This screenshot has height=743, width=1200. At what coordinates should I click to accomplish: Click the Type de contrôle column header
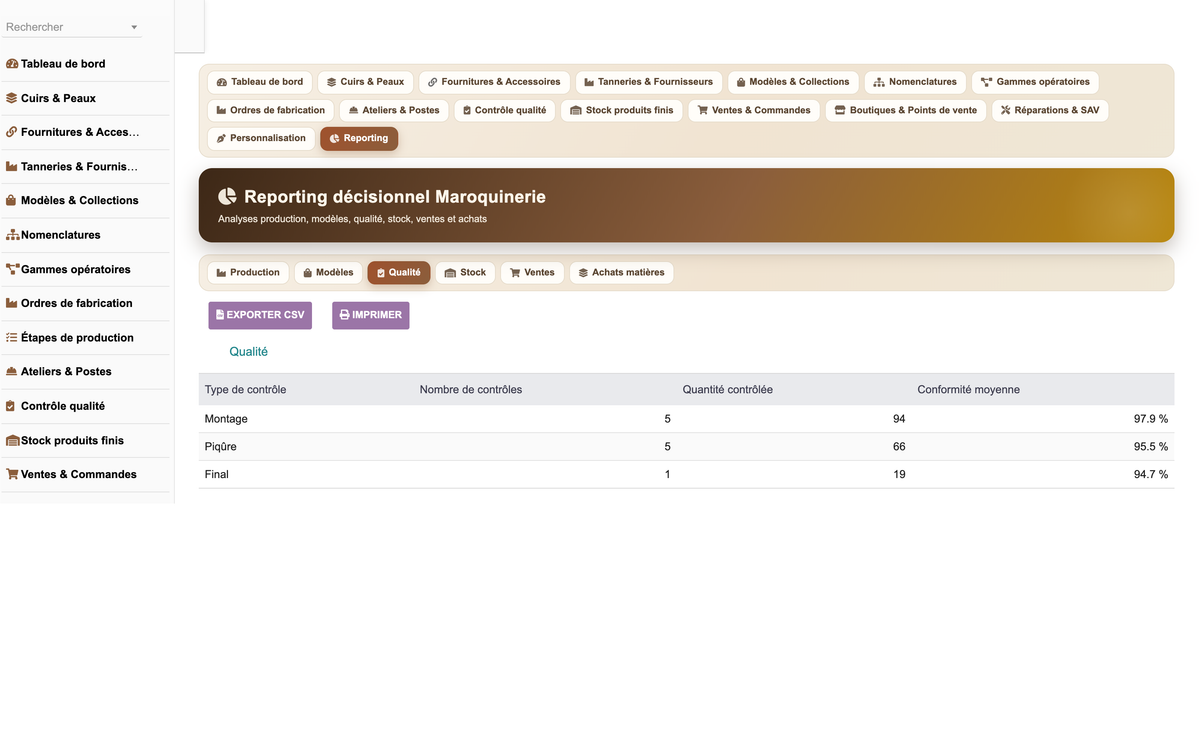click(x=245, y=389)
